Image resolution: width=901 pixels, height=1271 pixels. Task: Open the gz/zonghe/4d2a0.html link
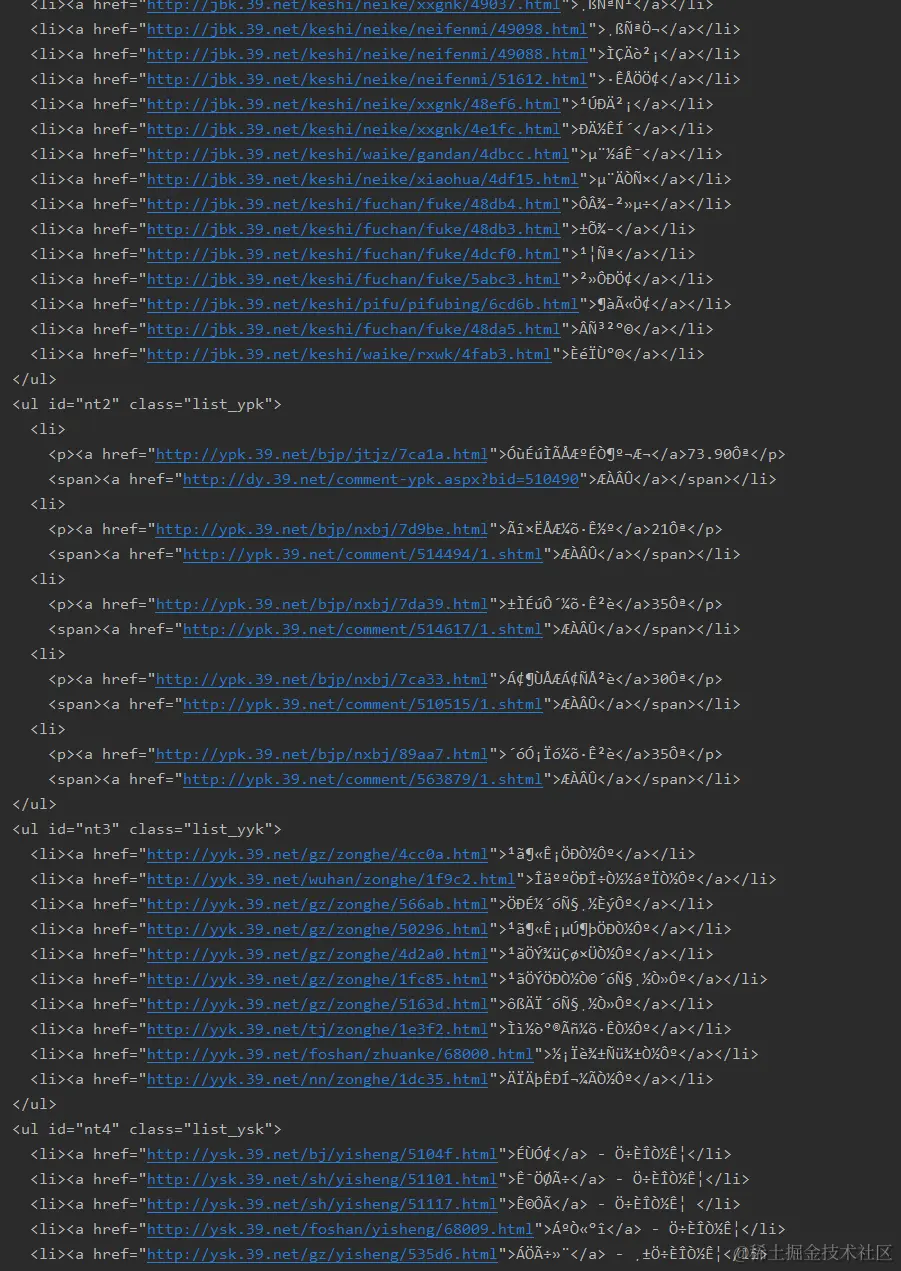point(318,954)
